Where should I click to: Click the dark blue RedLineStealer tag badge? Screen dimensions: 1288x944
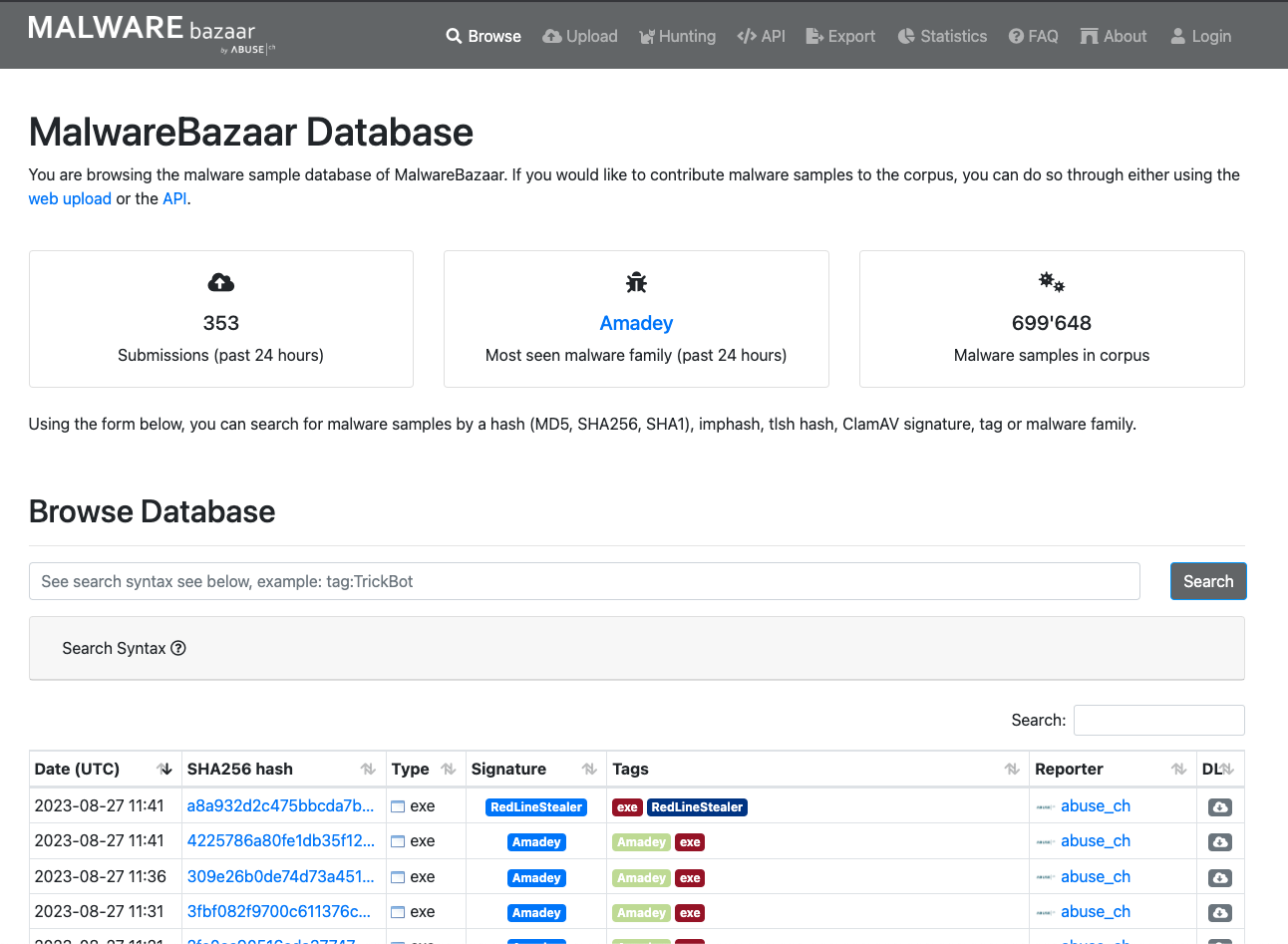pos(697,807)
